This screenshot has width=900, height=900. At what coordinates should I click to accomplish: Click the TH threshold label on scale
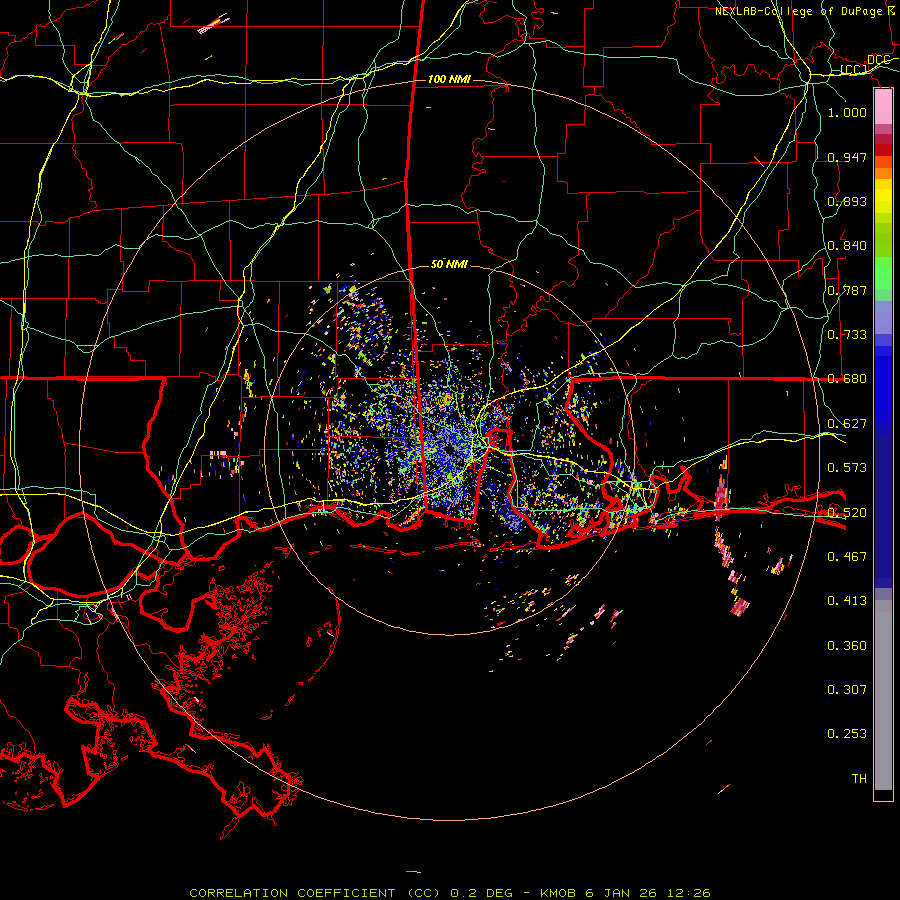point(859,779)
